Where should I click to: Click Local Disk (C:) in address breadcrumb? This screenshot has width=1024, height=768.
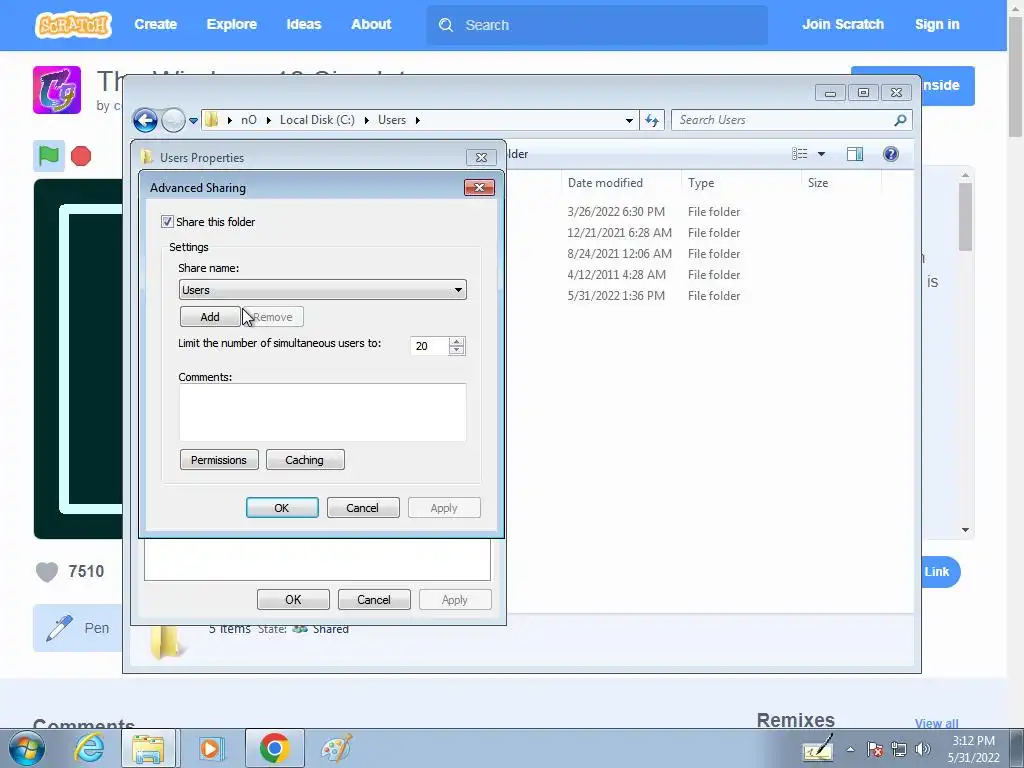317,120
